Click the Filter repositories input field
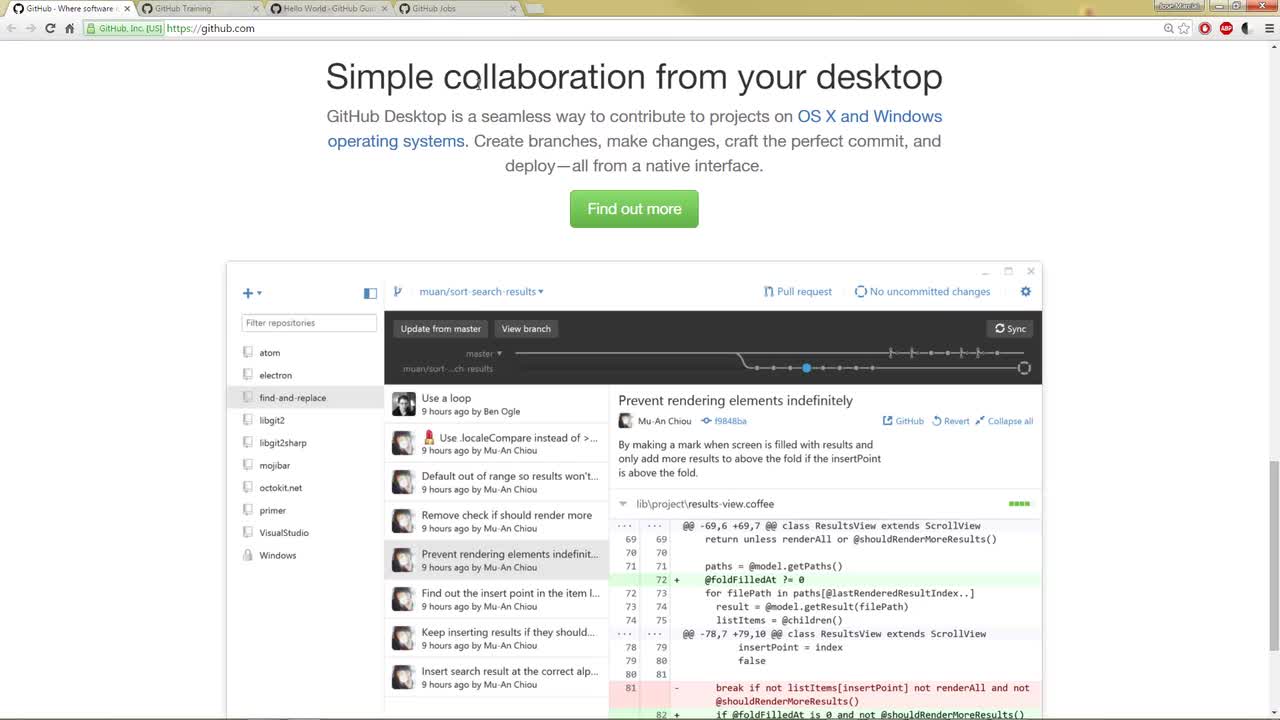 point(309,323)
